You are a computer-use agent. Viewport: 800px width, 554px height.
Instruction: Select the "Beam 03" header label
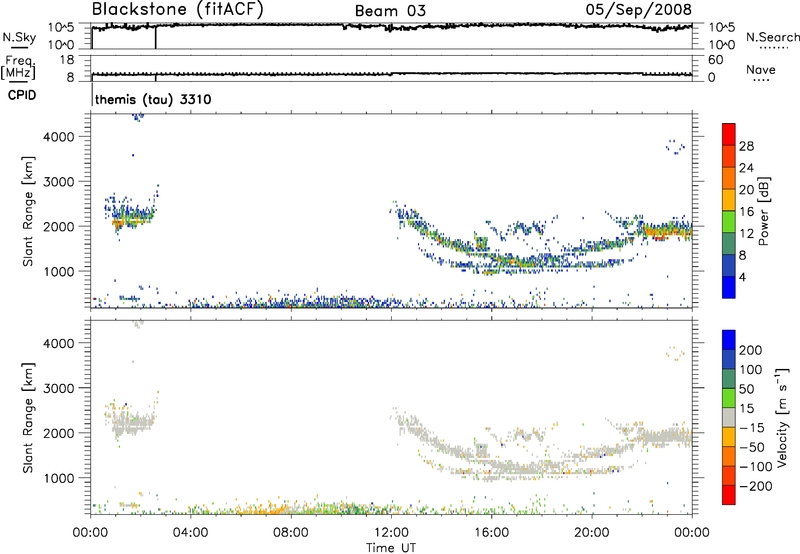coord(390,11)
